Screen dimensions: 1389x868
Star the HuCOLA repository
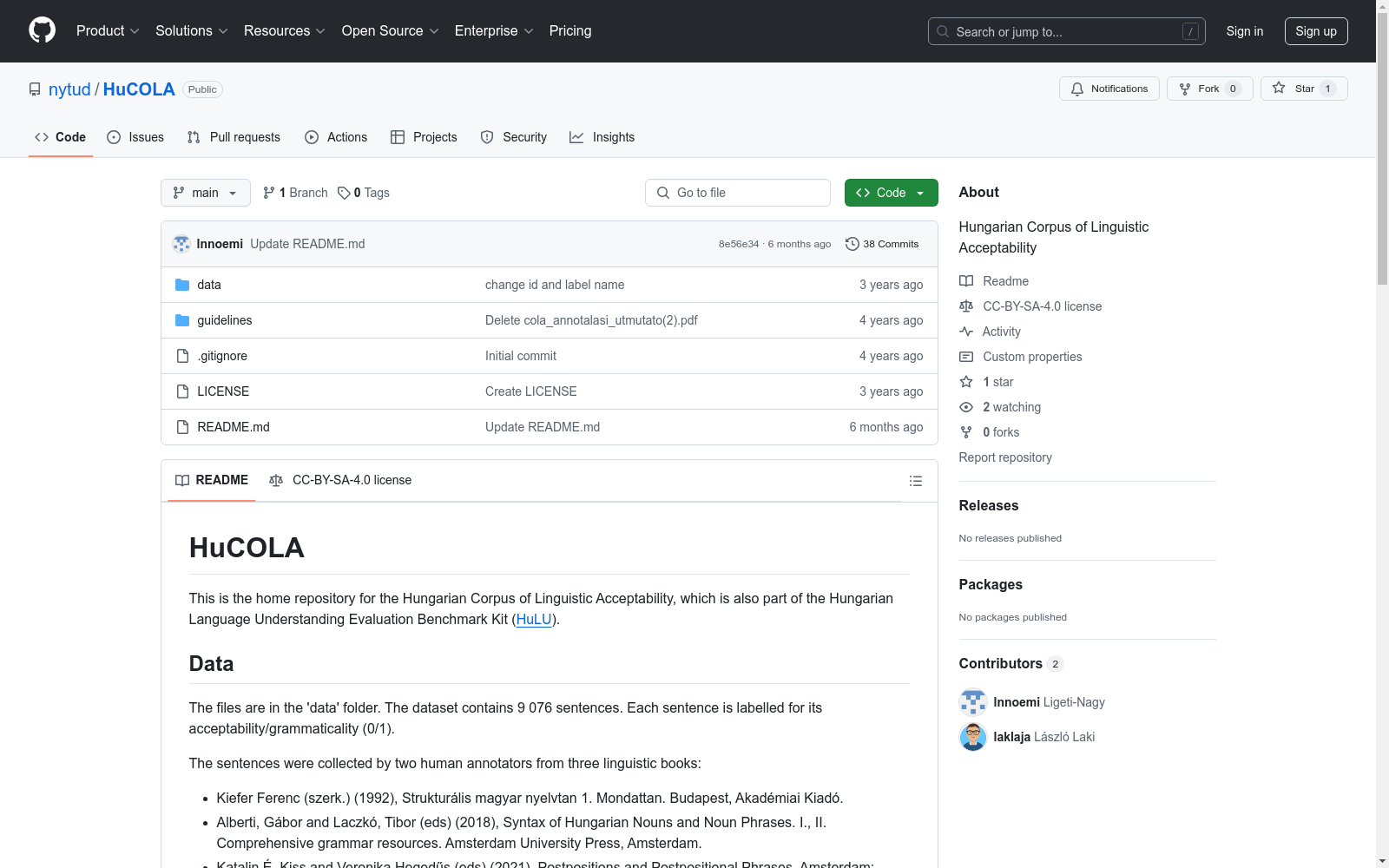pos(1304,89)
